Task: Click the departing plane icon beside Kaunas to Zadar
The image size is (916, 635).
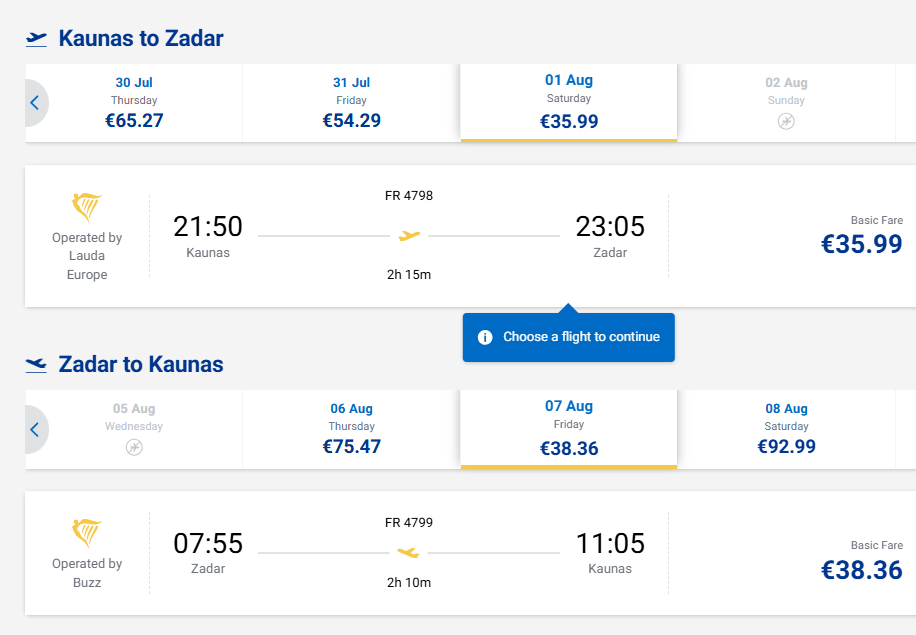Action: pos(36,39)
